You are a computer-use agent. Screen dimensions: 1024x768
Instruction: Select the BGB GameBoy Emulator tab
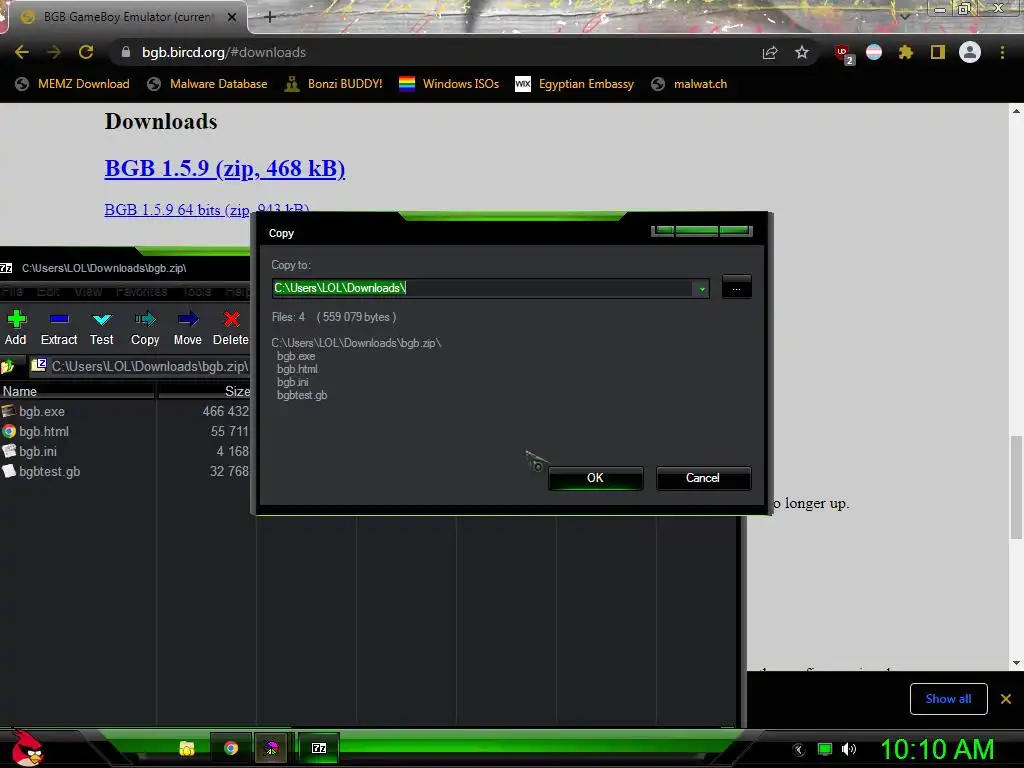[x=127, y=17]
